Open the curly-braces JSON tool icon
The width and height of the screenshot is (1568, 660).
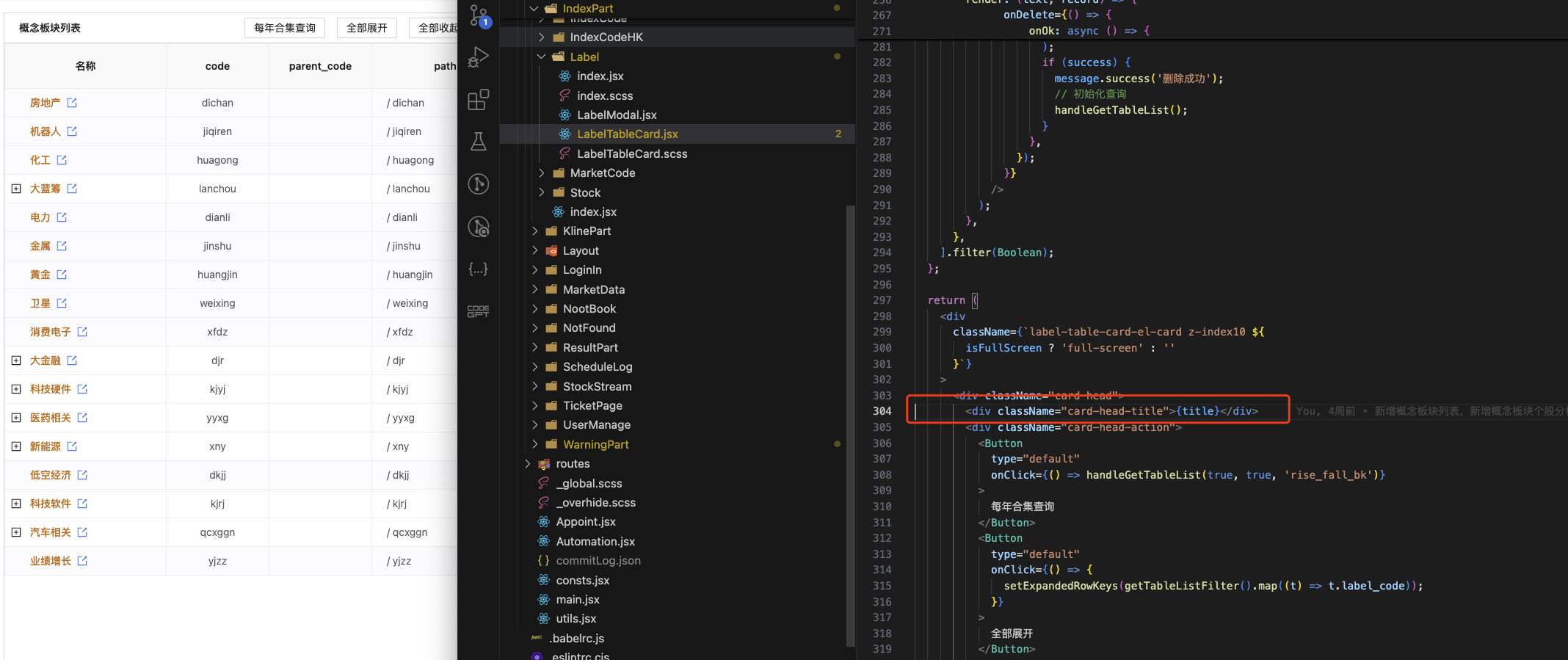(479, 269)
